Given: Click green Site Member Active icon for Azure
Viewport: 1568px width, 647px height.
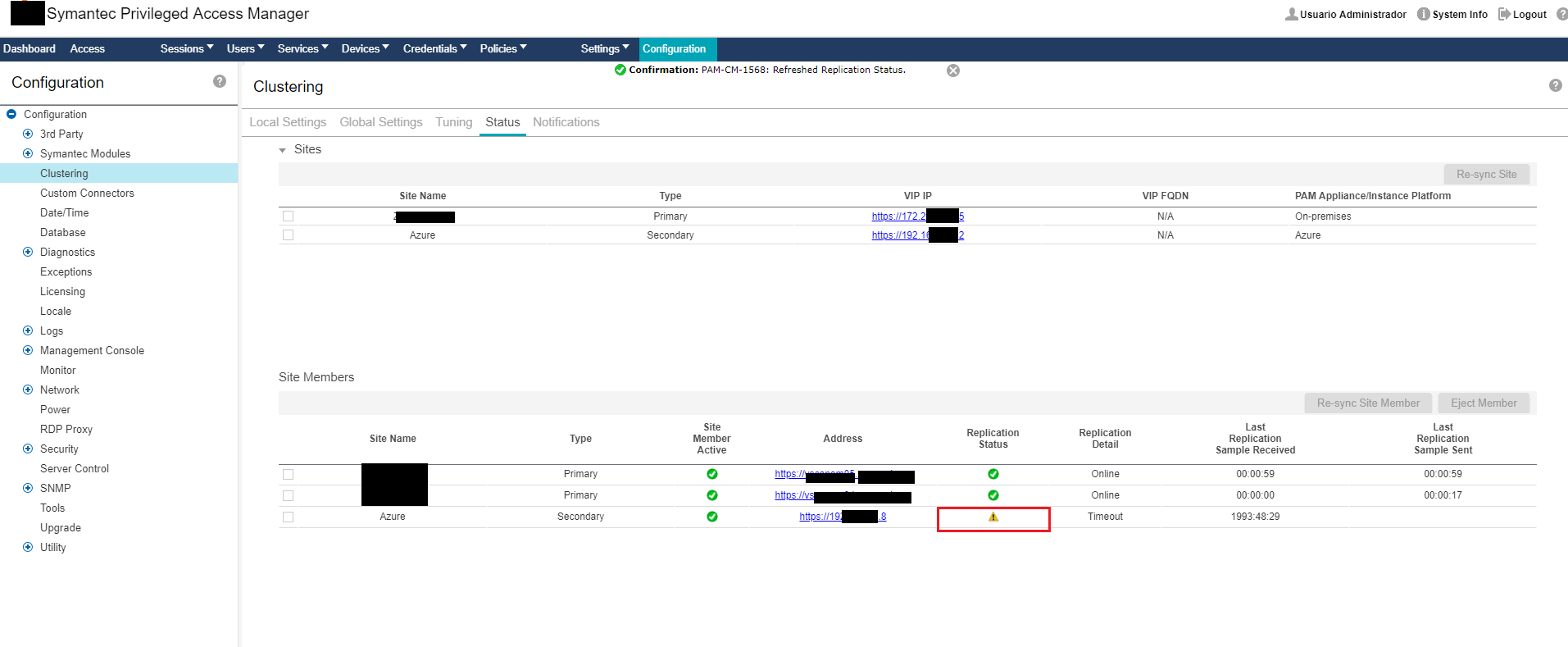Looking at the screenshot, I should 711,517.
